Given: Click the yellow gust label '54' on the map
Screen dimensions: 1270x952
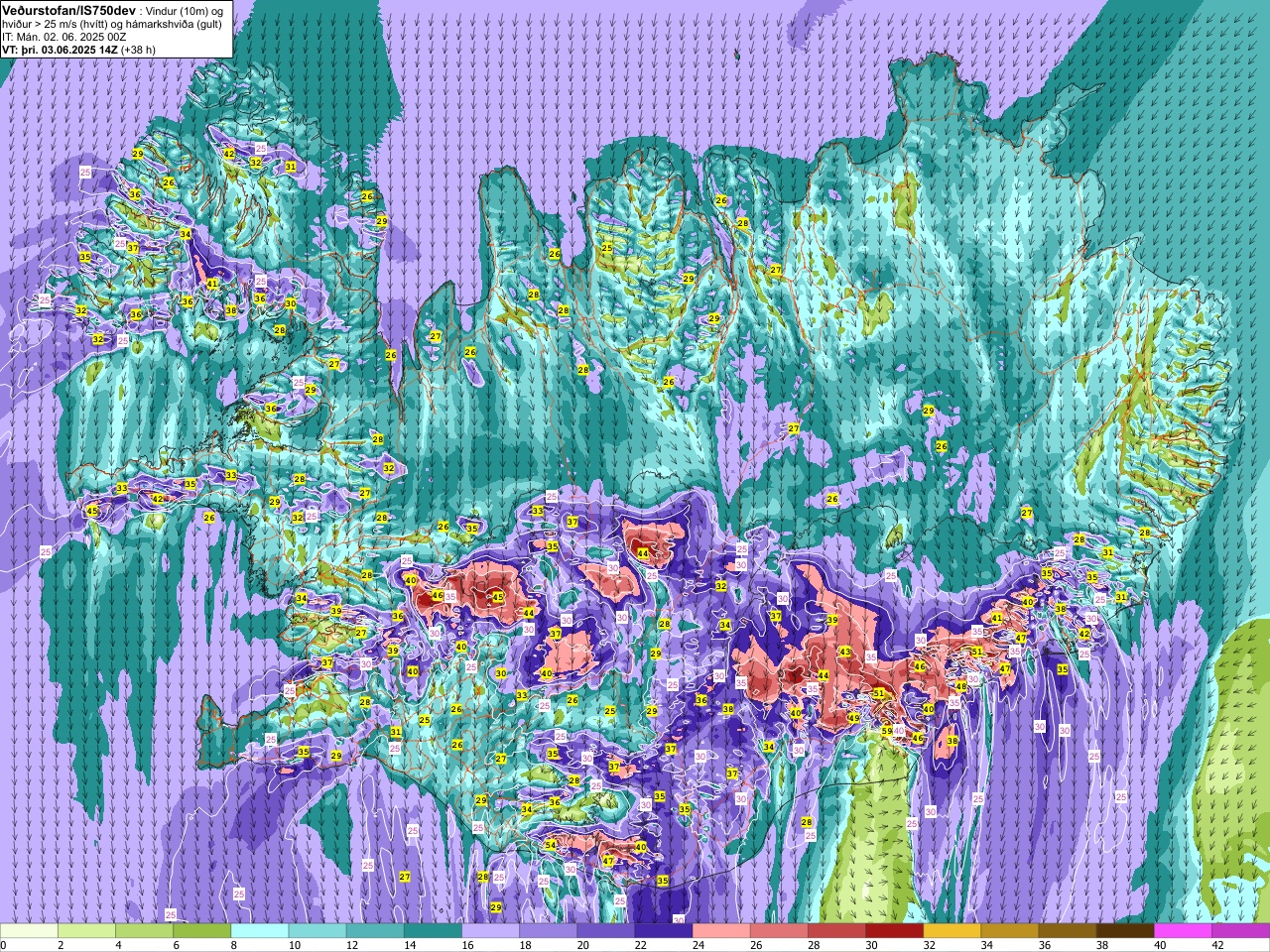Looking at the screenshot, I should pos(551,845).
